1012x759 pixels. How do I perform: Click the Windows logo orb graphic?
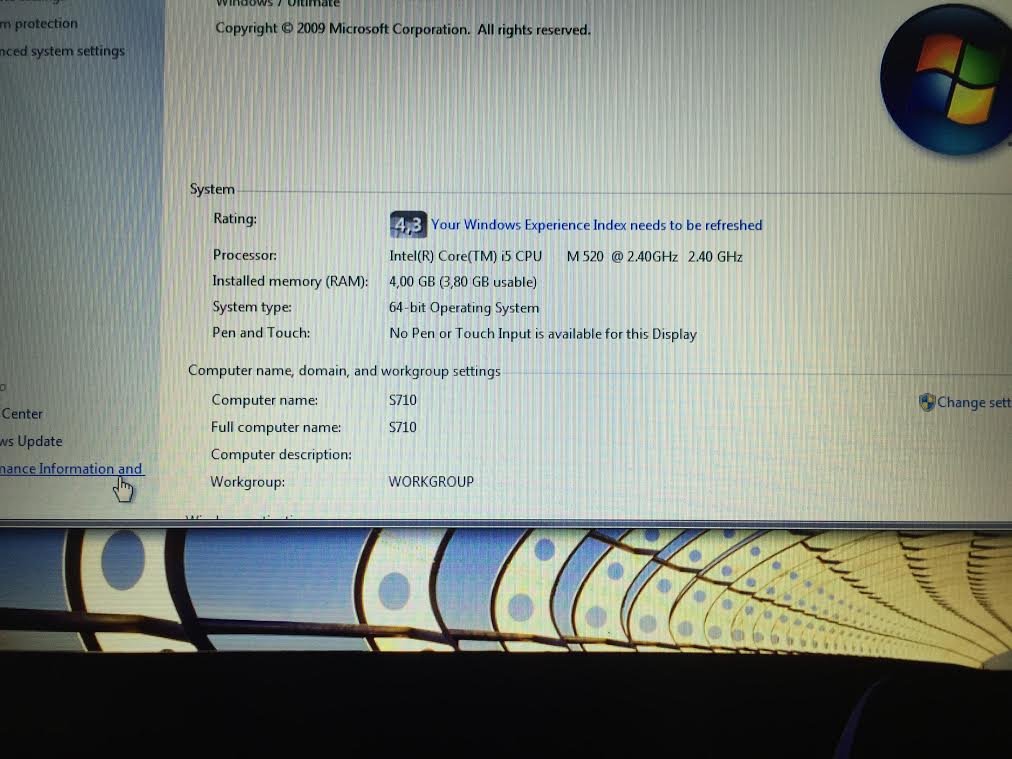[946, 81]
